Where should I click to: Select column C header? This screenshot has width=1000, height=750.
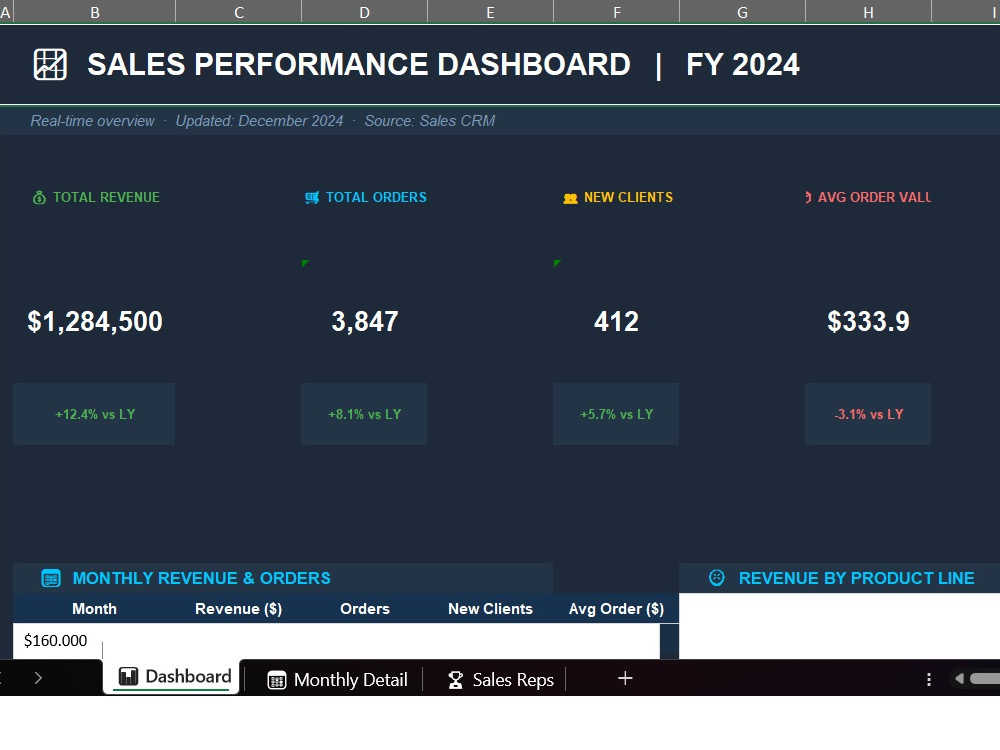tap(239, 12)
